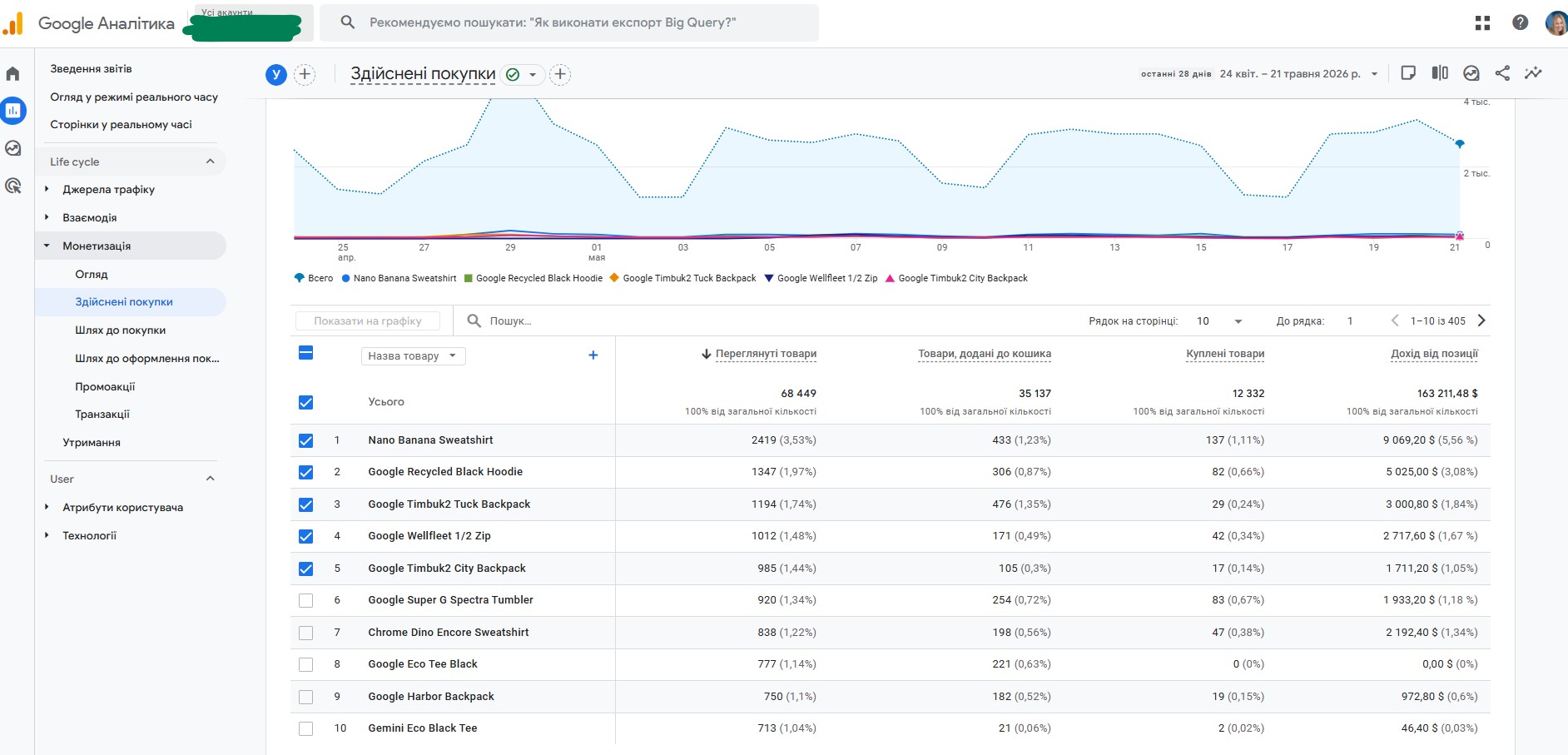Click the plus icon after report title
The width and height of the screenshot is (1568, 755).
(560, 74)
